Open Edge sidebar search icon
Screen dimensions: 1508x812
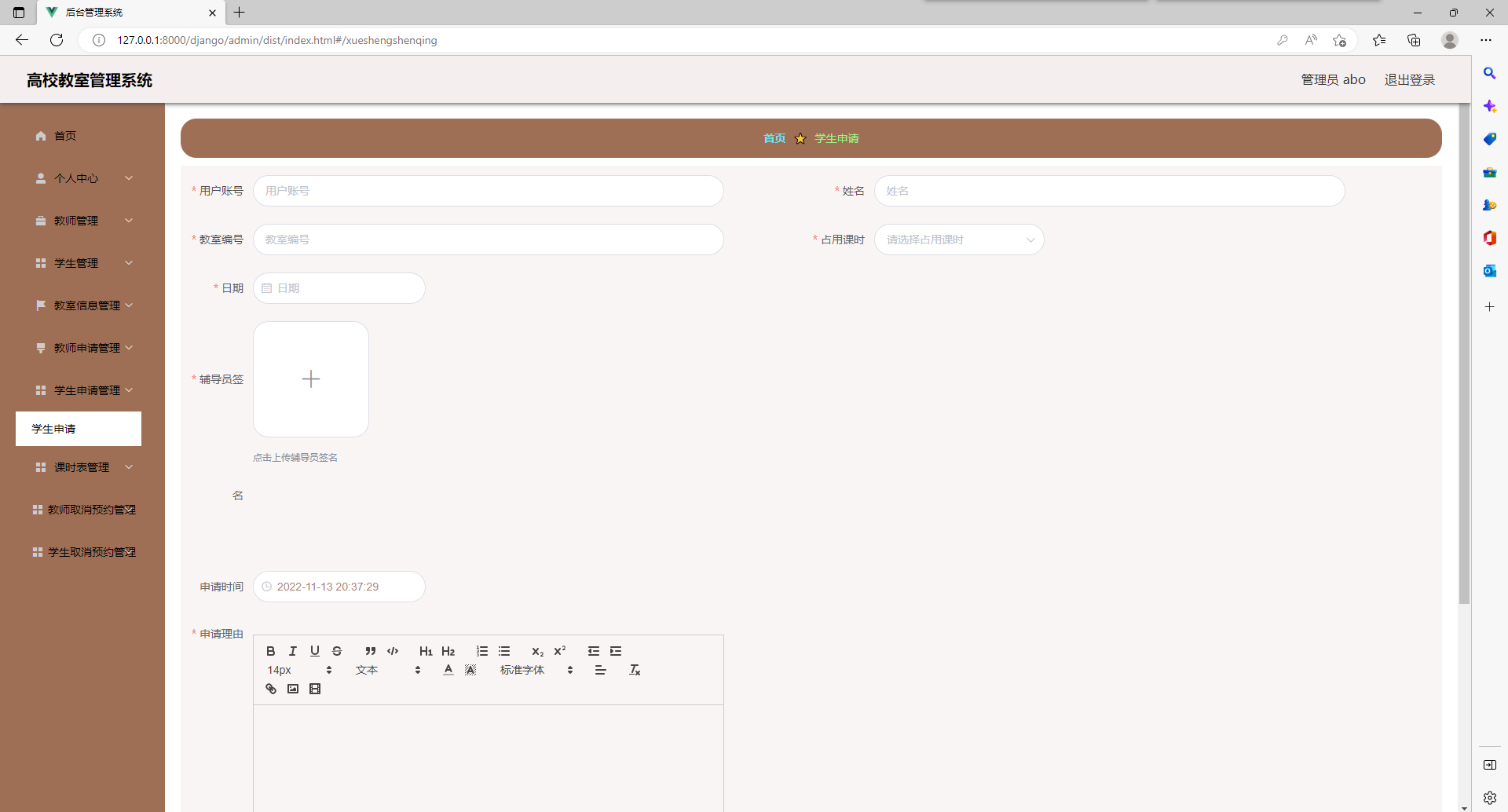[1489, 73]
